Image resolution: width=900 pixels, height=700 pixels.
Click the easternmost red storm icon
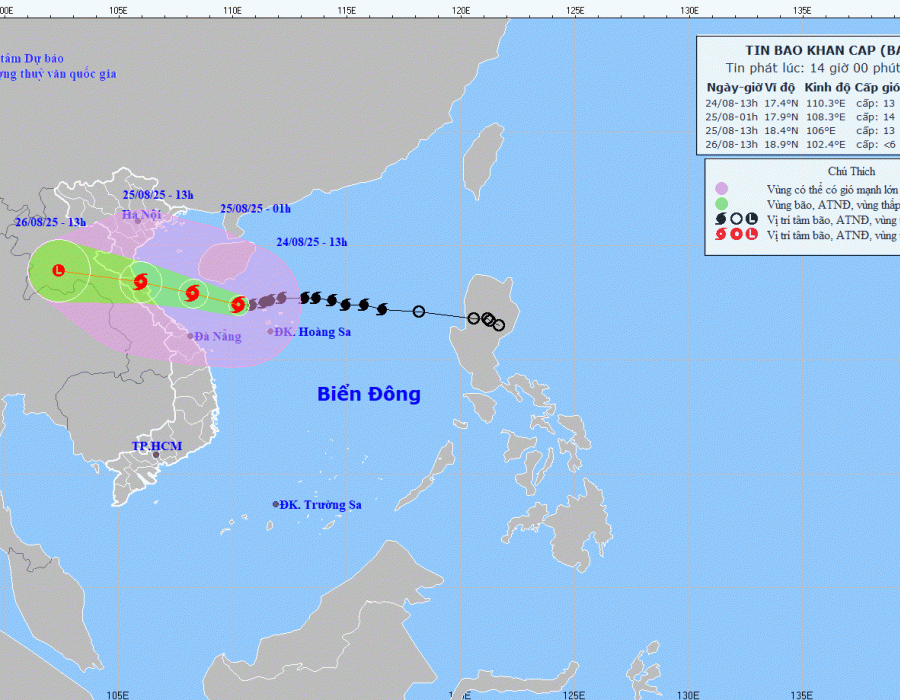(x=238, y=304)
